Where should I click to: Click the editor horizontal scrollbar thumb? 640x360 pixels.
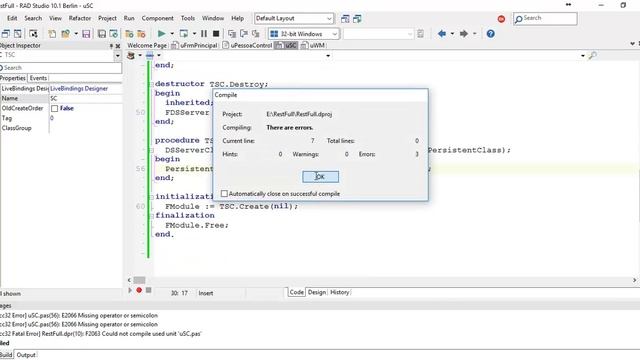(139, 280)
